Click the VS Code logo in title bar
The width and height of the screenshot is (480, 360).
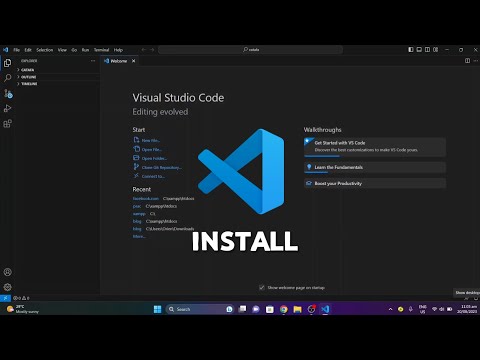[5, 50]
